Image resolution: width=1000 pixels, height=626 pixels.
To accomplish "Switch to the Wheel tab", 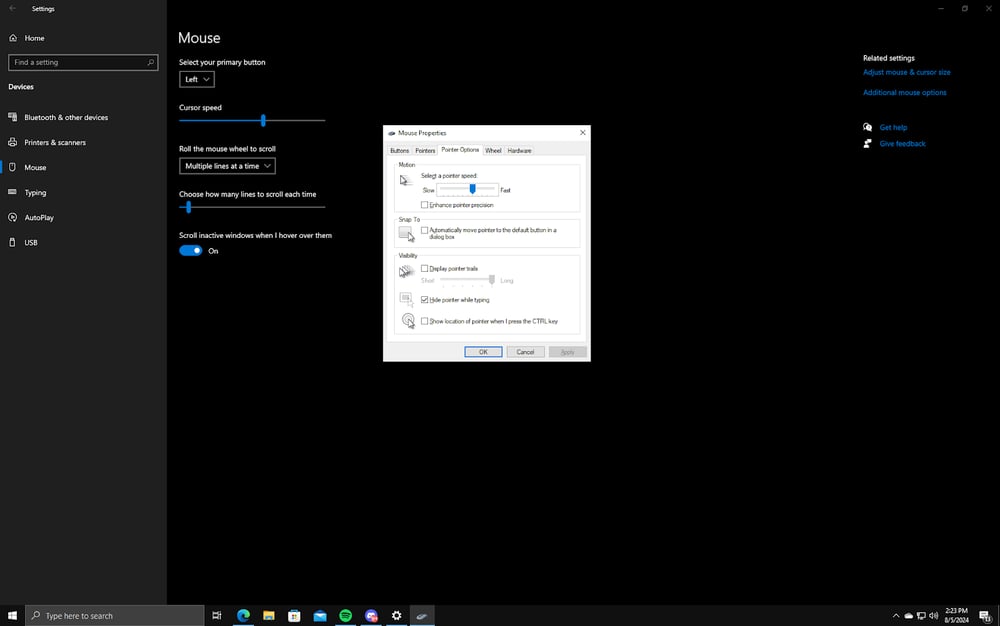I will (493, 150).
